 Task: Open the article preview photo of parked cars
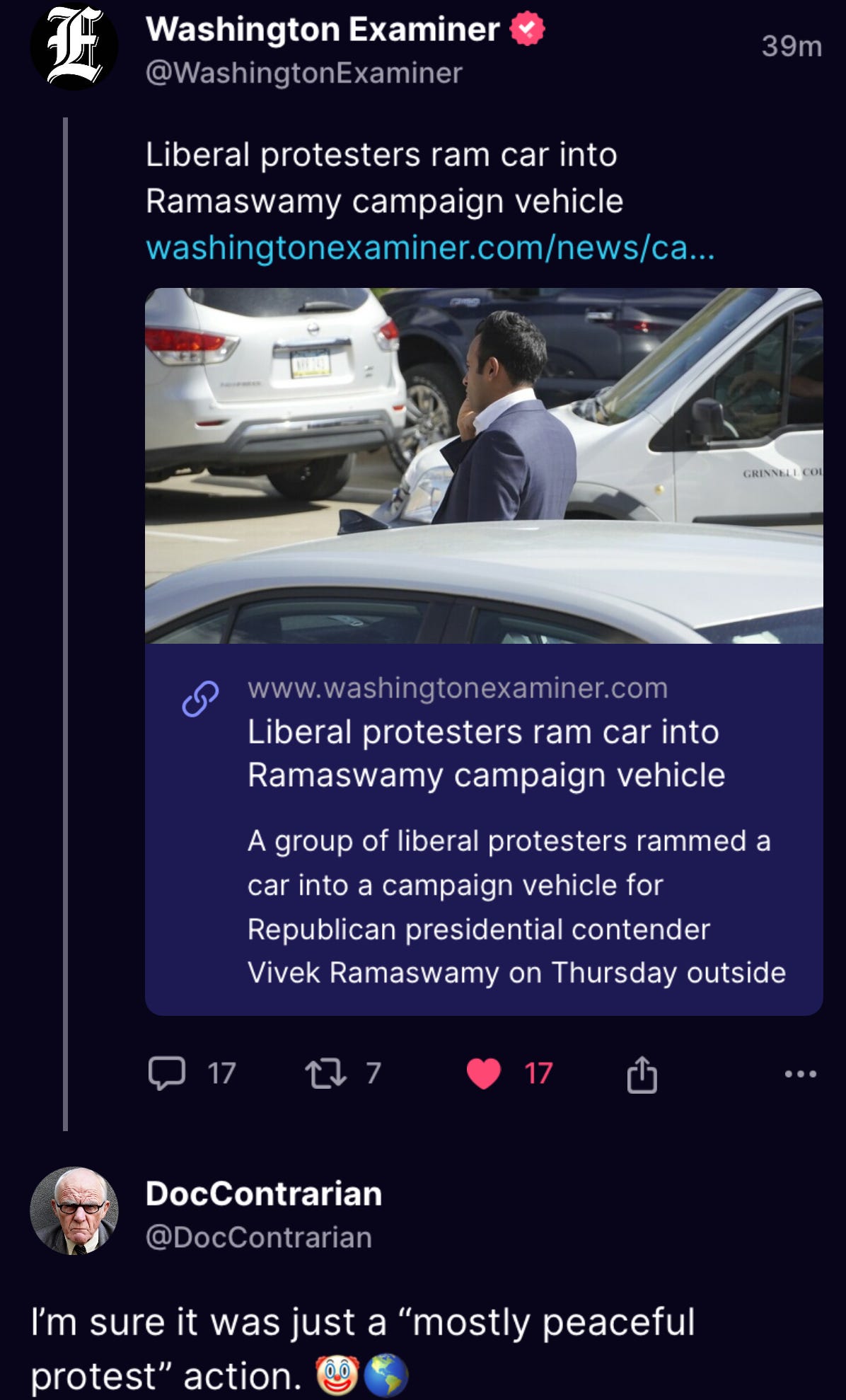pos(484,465)
